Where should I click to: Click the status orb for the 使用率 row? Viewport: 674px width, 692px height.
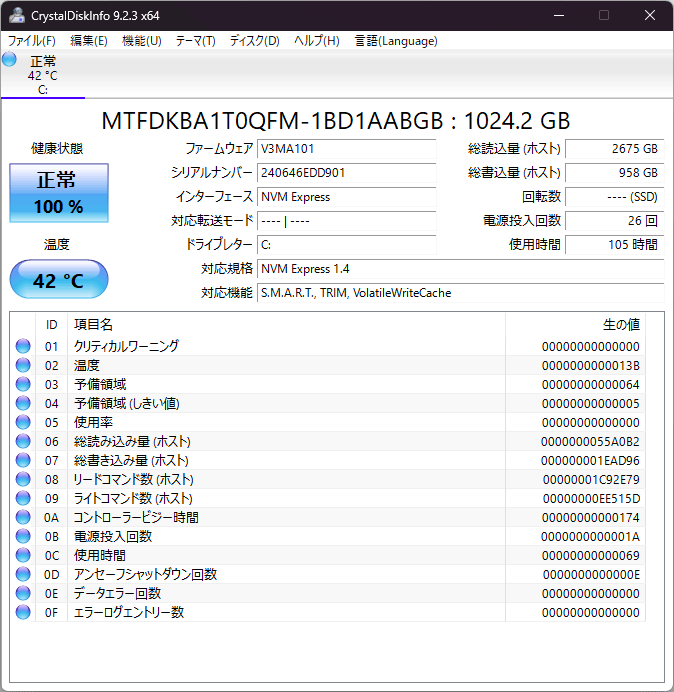(23, 422)
